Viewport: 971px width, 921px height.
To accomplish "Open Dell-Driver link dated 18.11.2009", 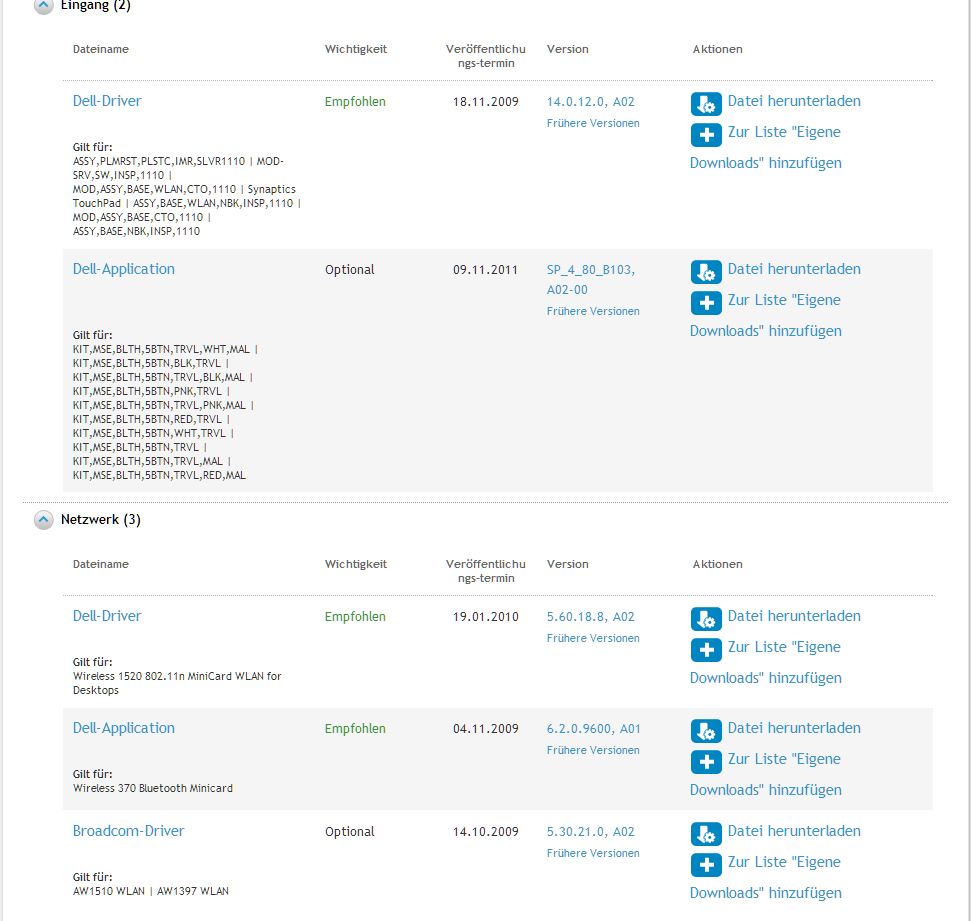I will pos(107,101).
